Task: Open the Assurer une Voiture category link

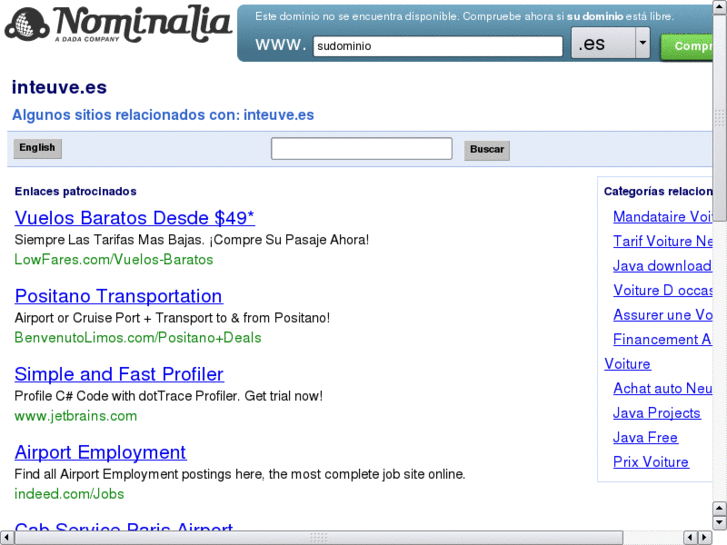Action: click(x=663, y=315)
